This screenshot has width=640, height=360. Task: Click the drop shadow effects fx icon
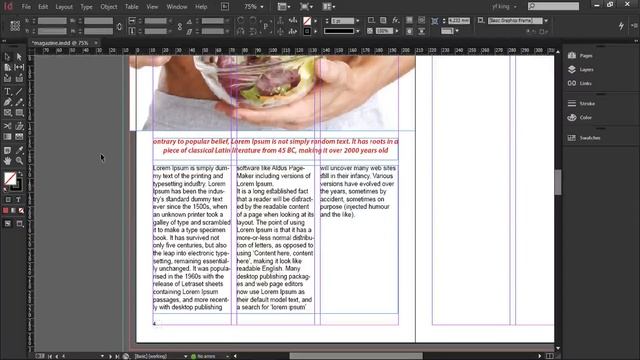click(395, 20)
